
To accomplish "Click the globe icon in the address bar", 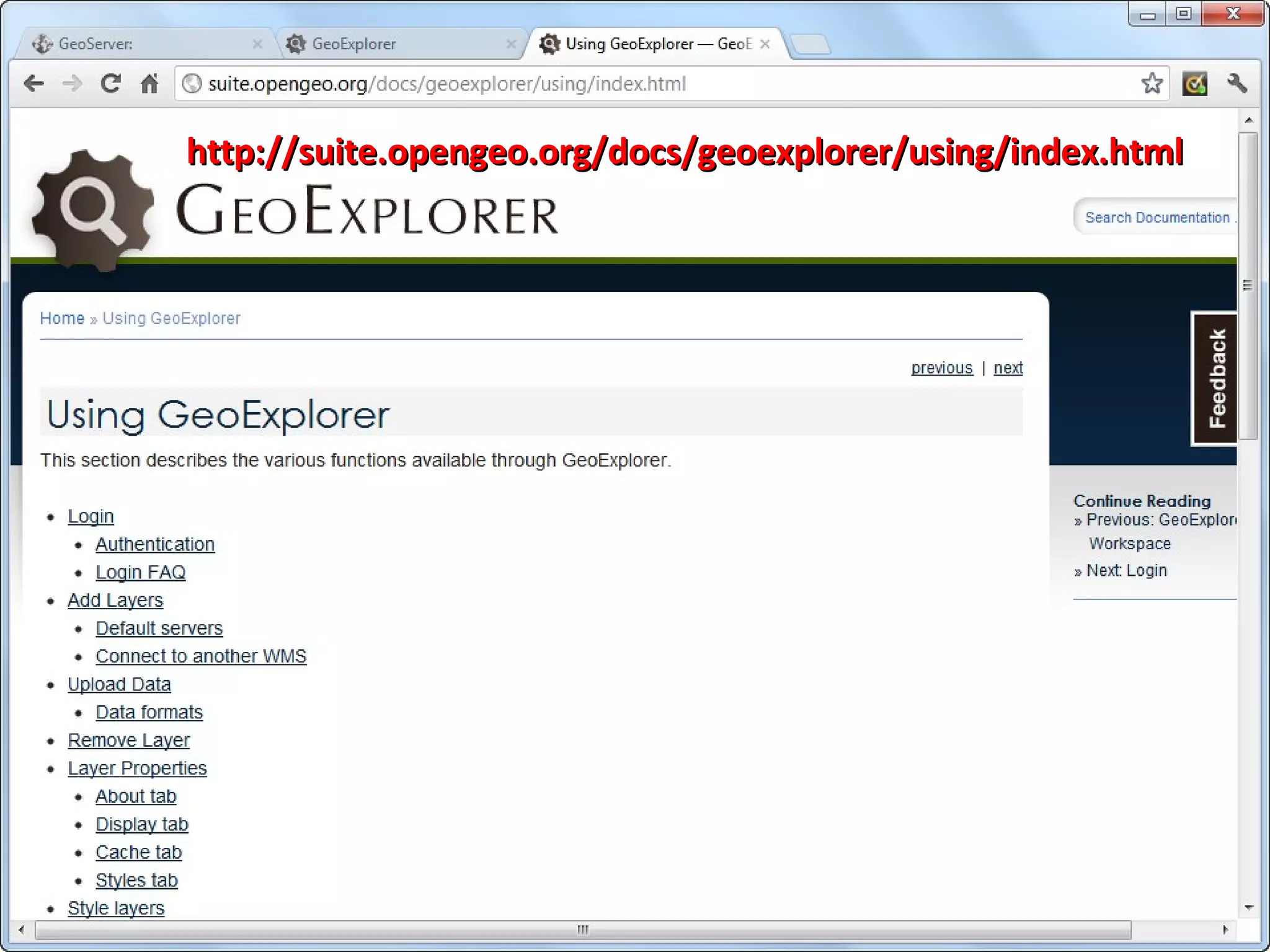I will tap(192, 84).
